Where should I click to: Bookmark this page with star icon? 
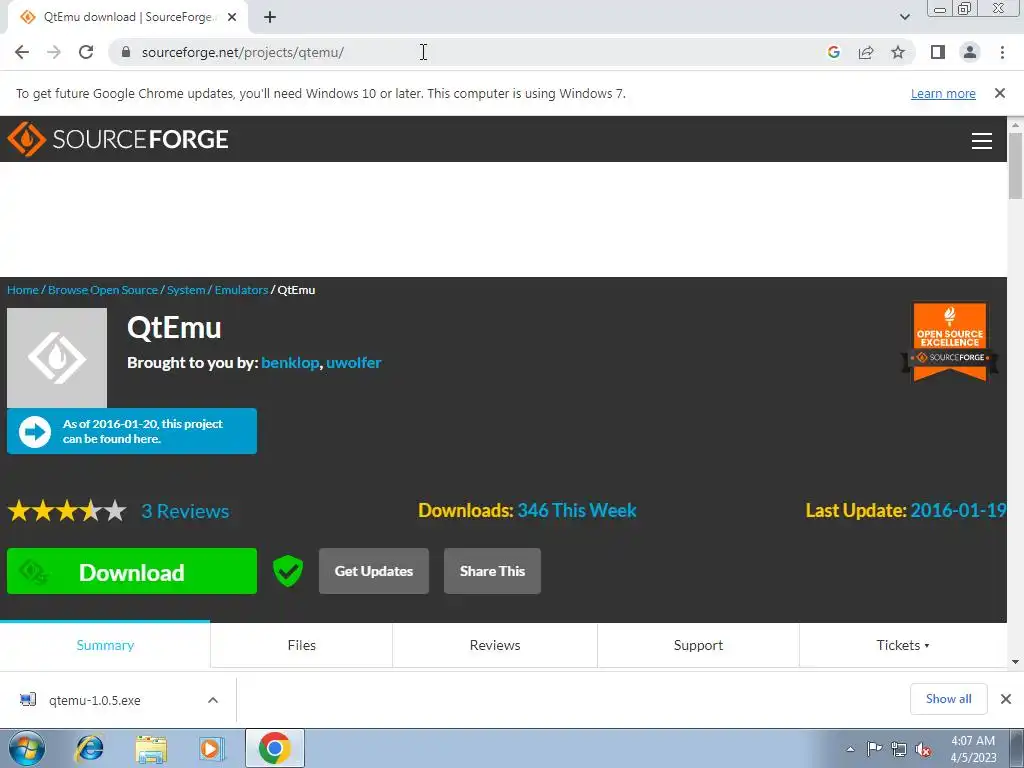click(x=898, y=52)
